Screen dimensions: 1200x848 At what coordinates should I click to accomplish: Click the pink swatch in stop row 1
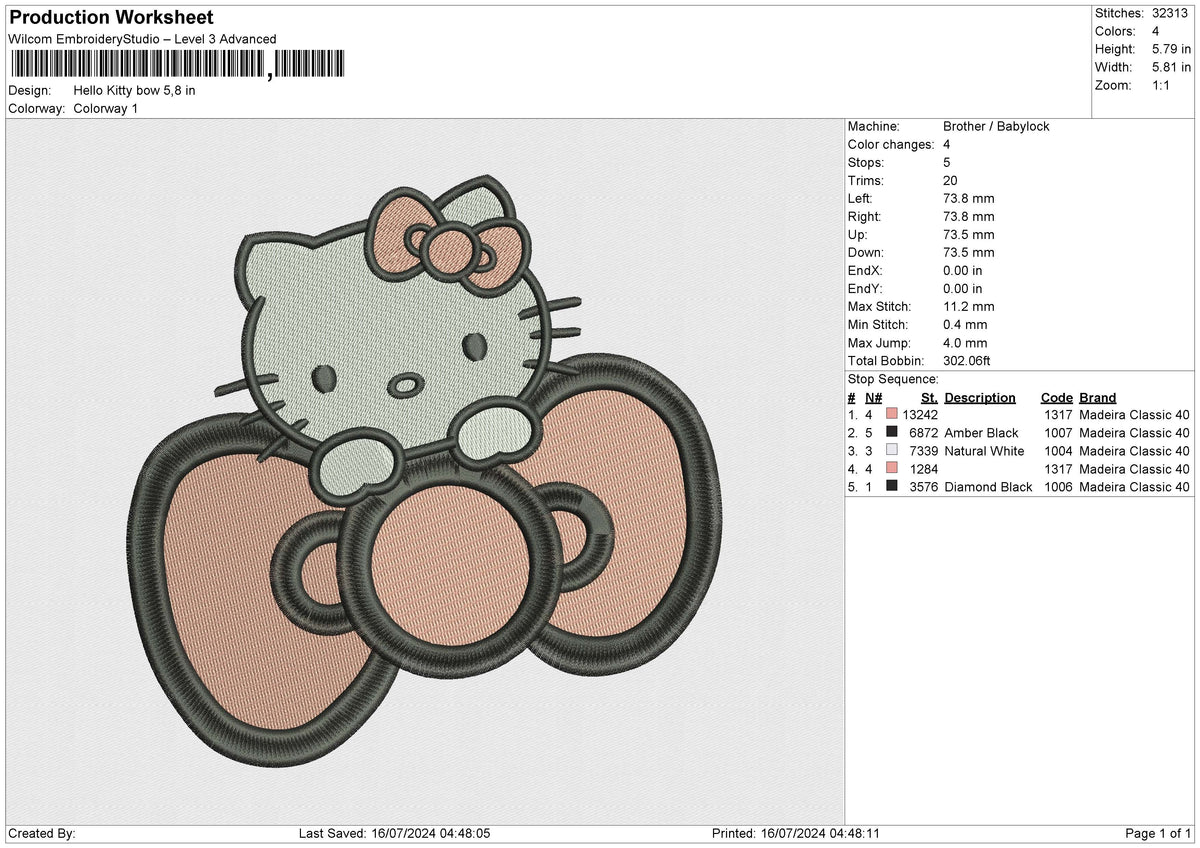[x=892, y=415]
